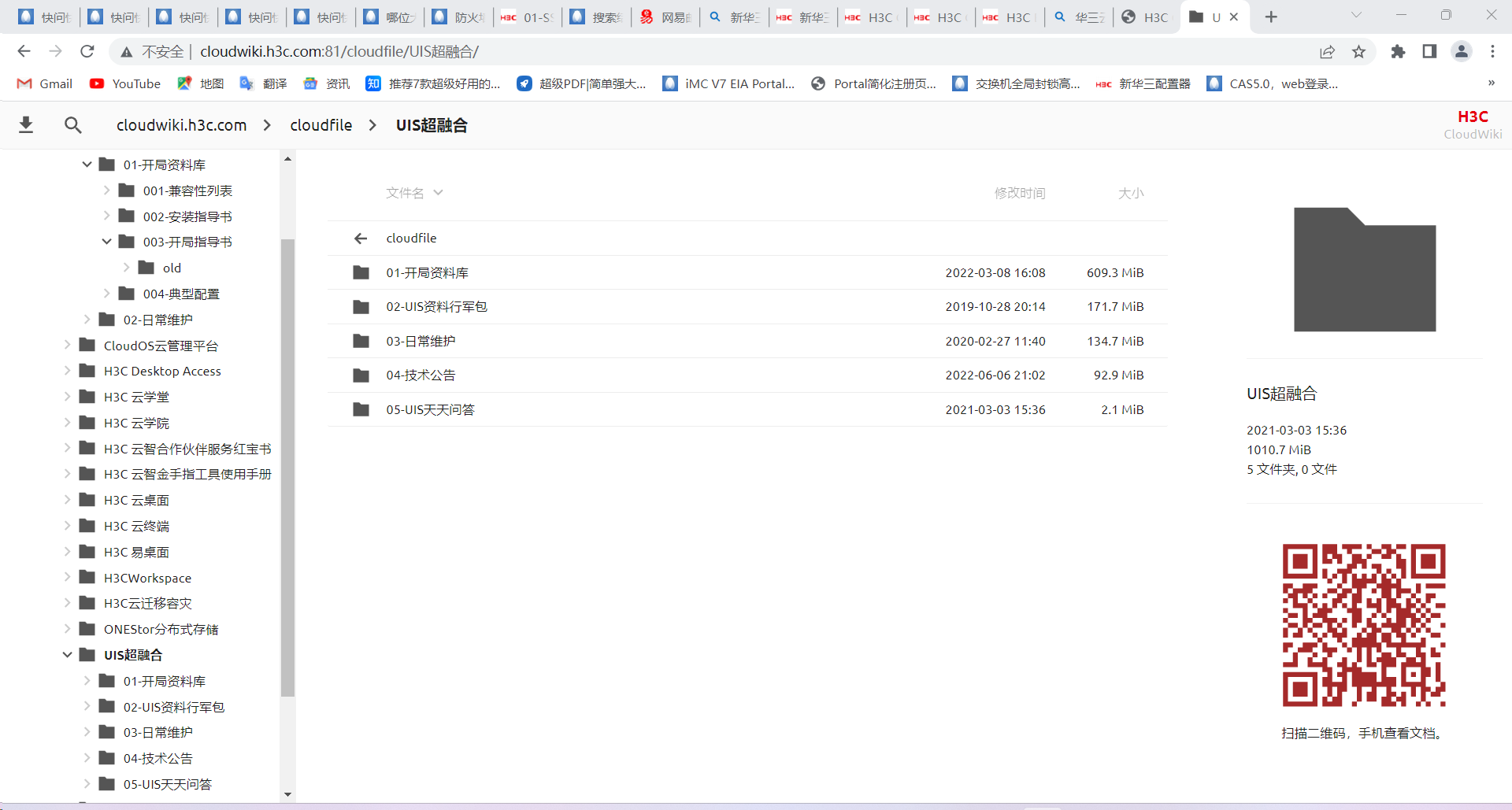Sort files by 修改时间 column header
Viewport: 1512px width, 810px height.
(1020, 193)
